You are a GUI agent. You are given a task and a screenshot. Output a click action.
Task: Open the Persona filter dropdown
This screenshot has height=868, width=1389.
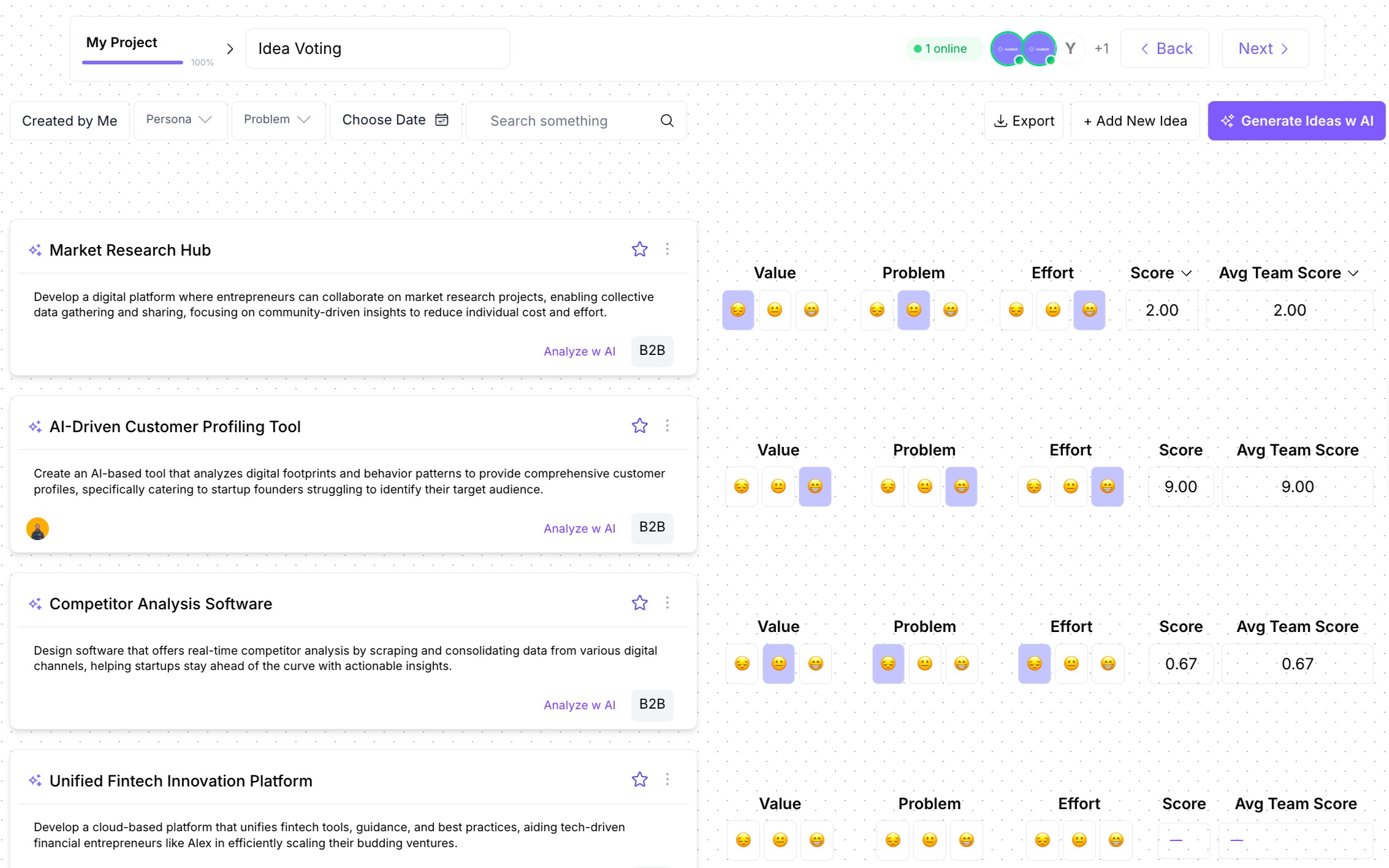pyautogui.click(x=180, y=120)
